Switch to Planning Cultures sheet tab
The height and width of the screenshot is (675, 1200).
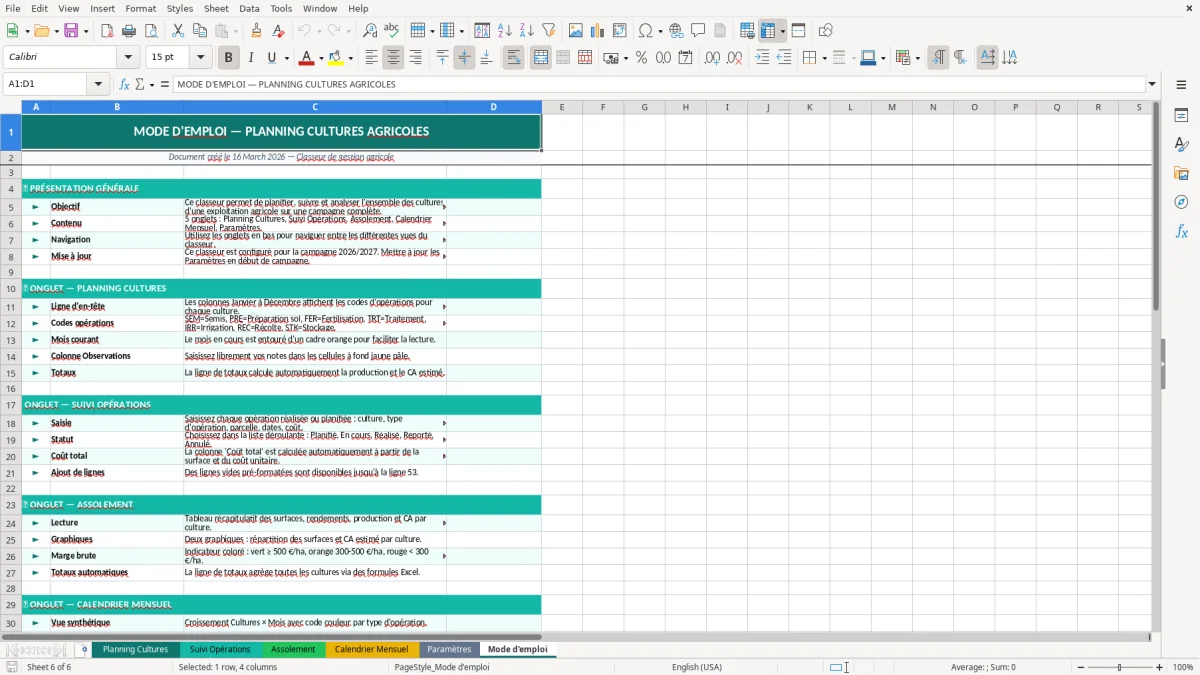[135, 649]
